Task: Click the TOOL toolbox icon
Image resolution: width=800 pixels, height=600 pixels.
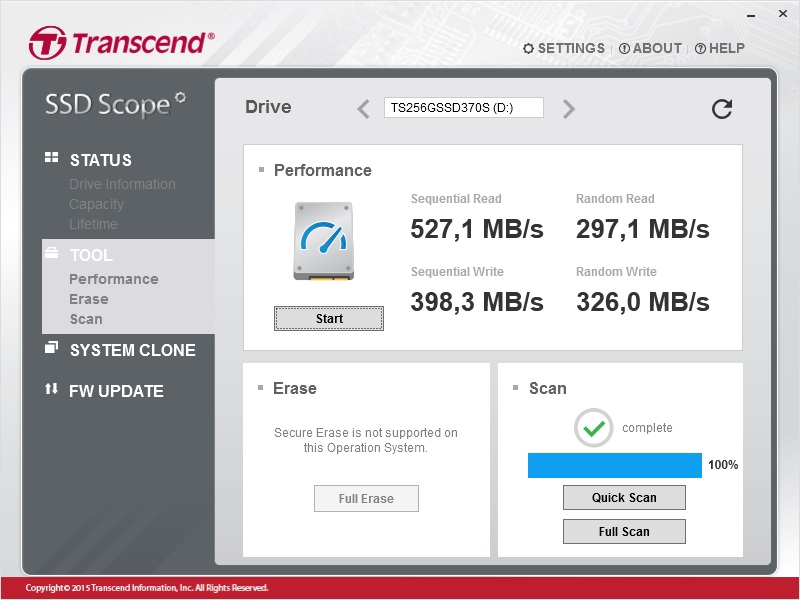Action: pyautogui.click(x=51, y=253)
